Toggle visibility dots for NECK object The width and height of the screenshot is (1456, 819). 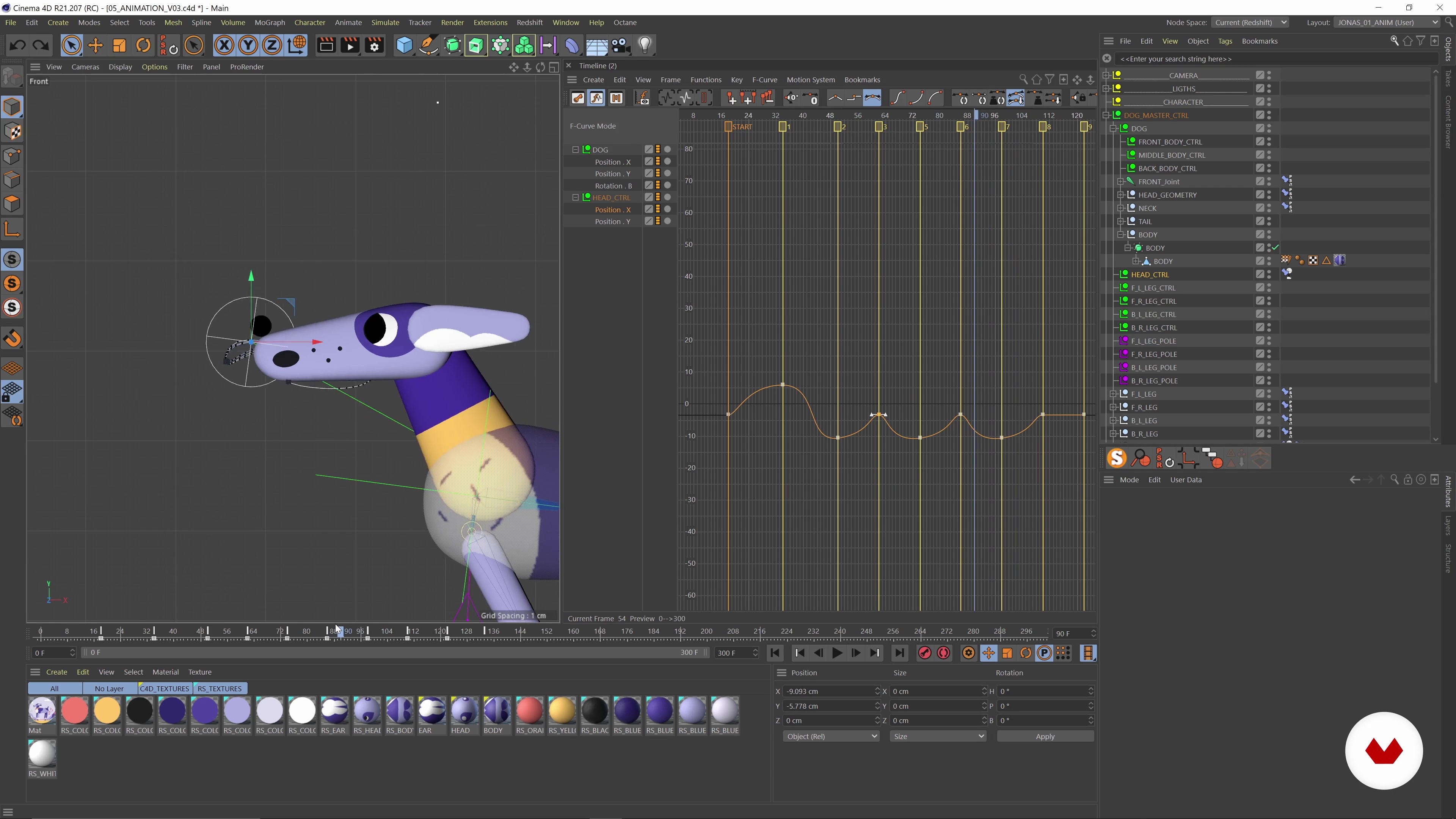(x=1269, y=208)
